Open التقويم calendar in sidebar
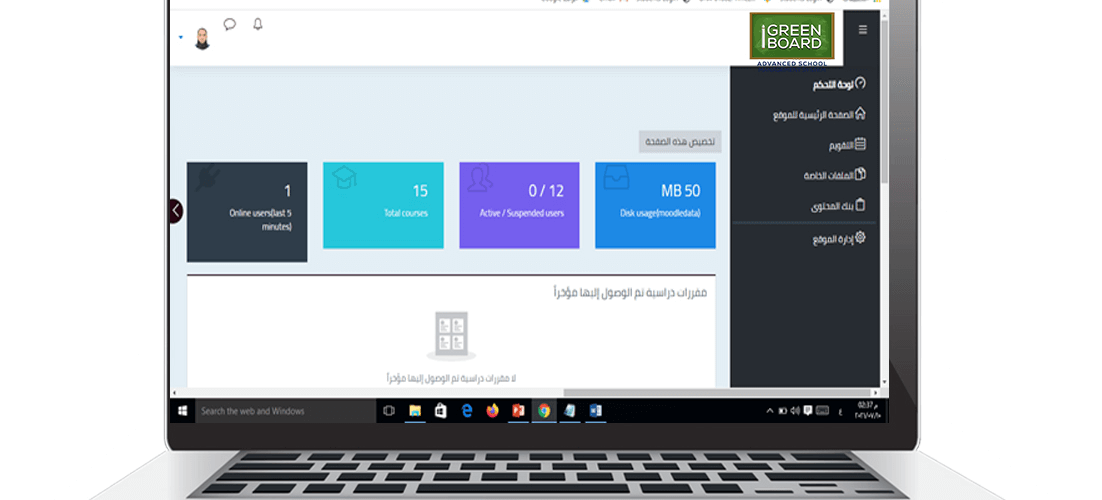 point(847,146)
